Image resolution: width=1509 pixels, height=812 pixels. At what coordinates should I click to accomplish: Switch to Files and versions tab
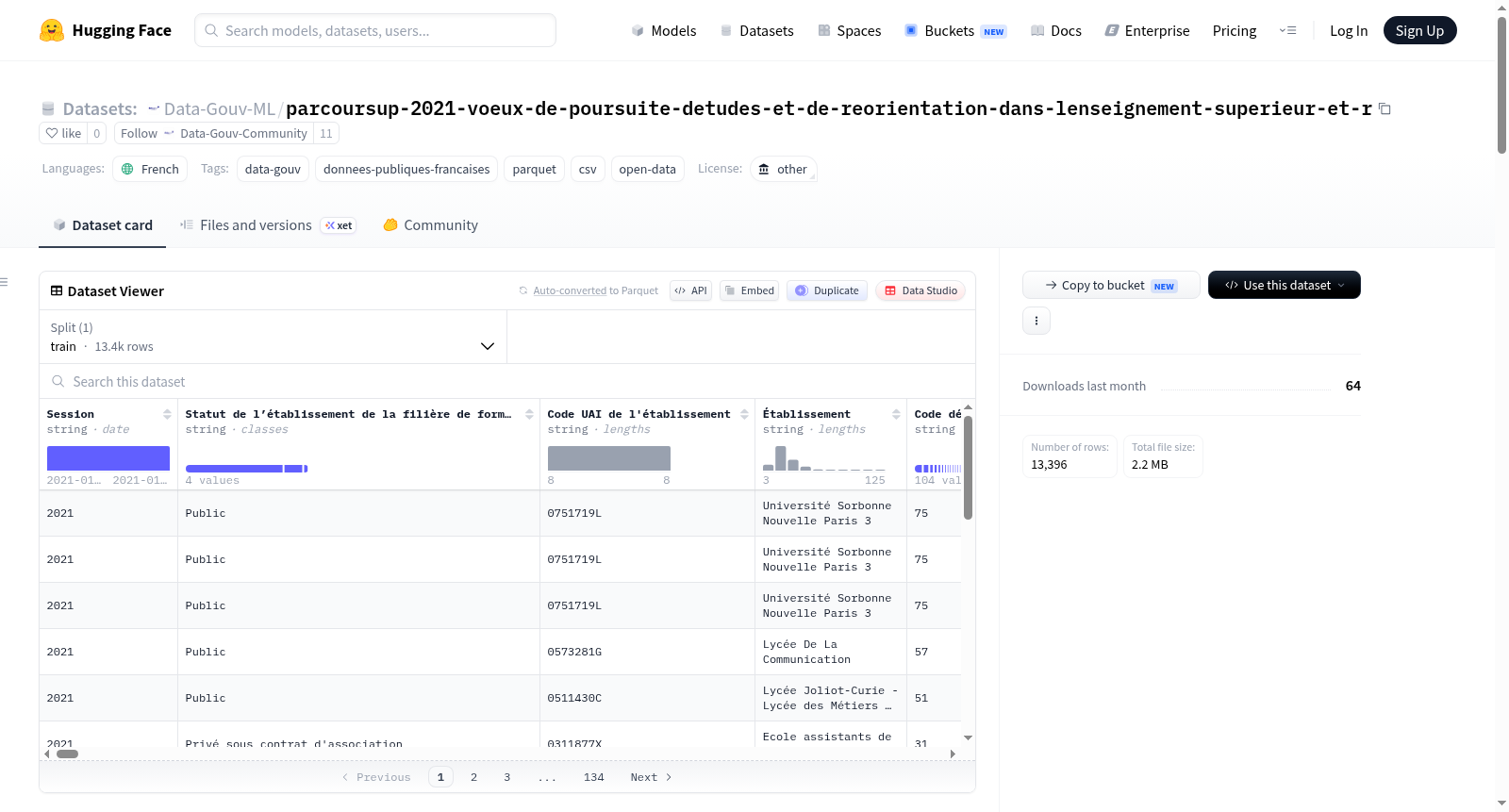point(268,225)
